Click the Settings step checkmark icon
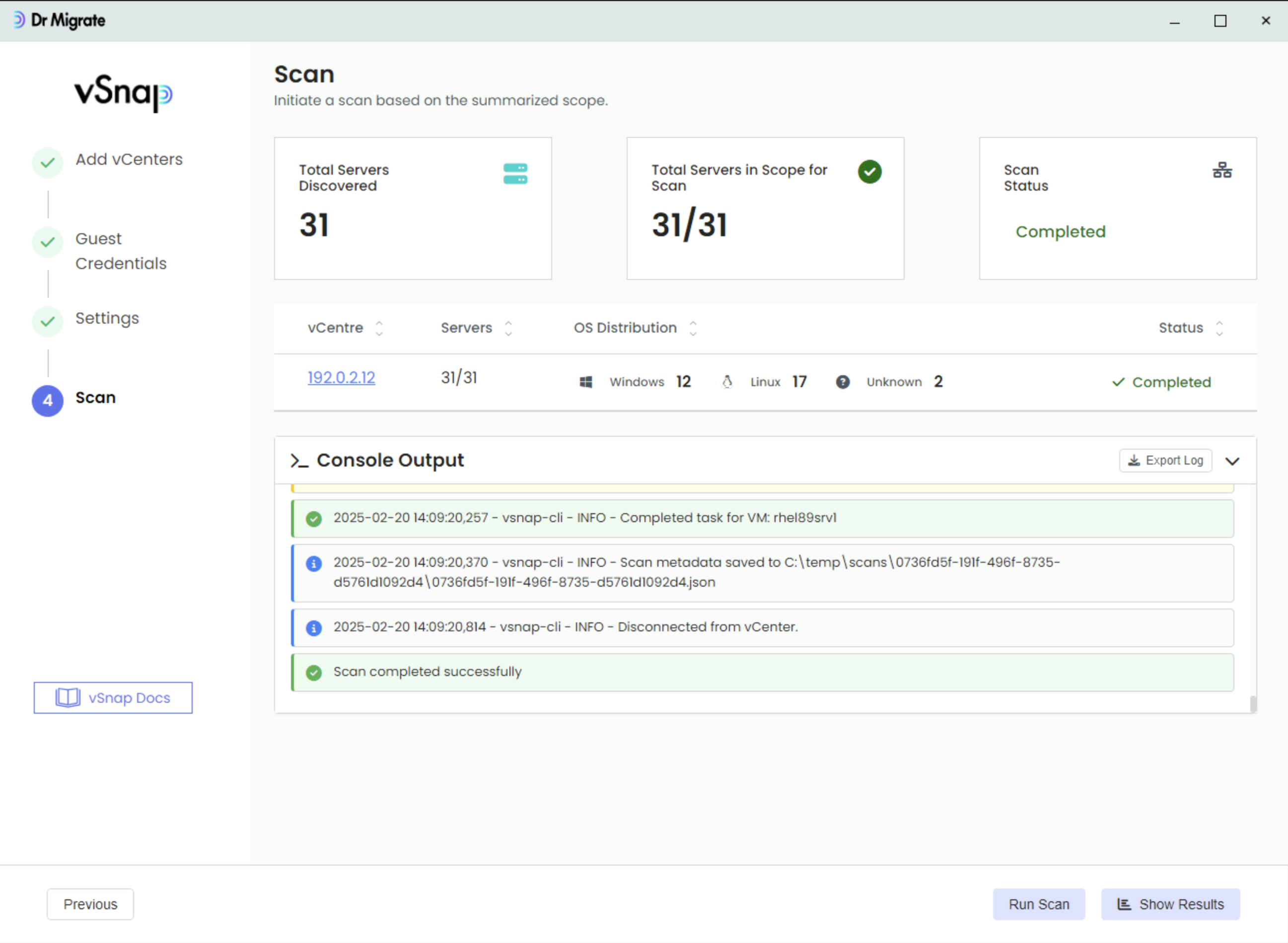The height and width of the screenshot is (943, 1288). point(47,322)
